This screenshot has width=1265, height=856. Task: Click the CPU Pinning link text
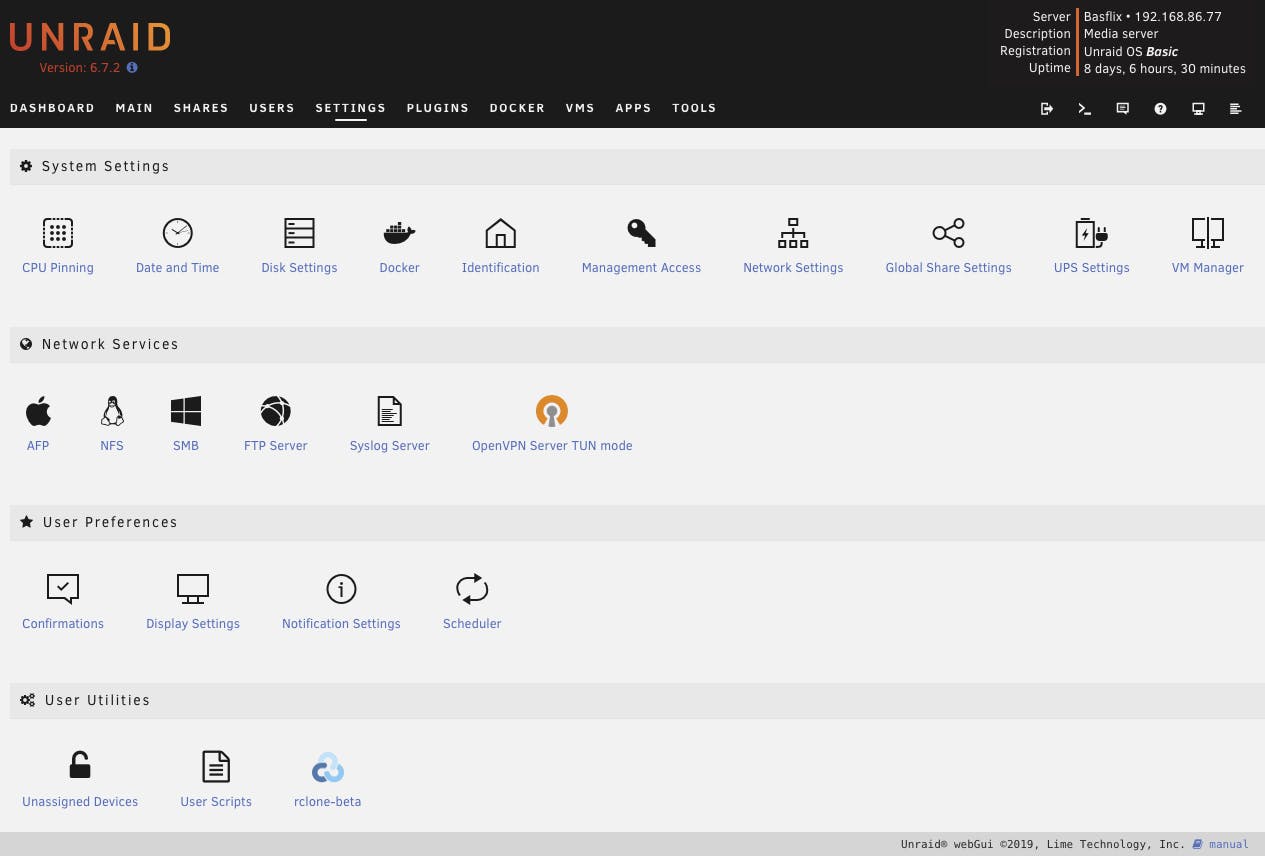coord(58,268)
